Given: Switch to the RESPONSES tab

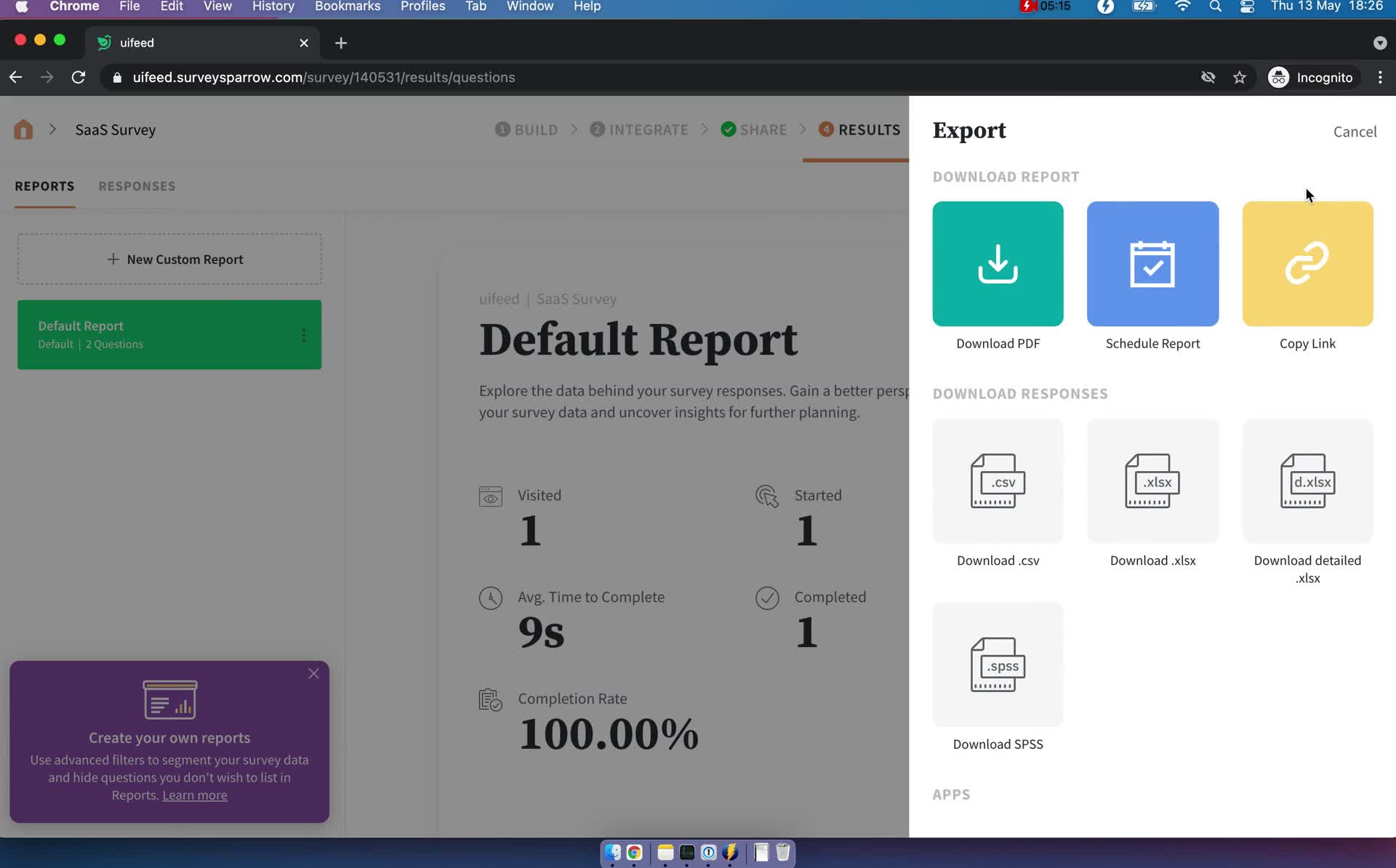Looking at the screenshot, I should 137,185.
